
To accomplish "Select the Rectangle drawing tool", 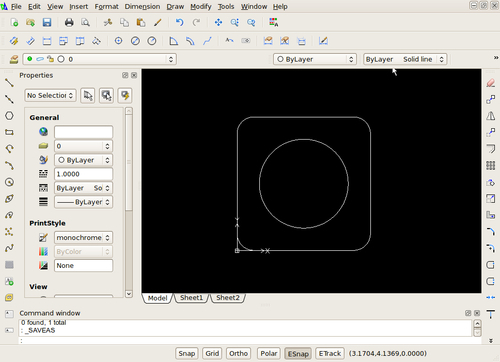I will point(9,132).
